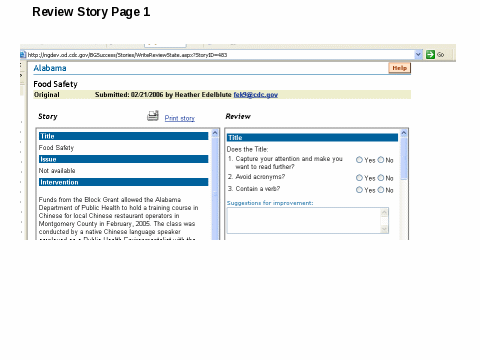Viewport: 480px width, 360px height.
Task: Click the 'Not available' issue text
Action: point(57,171)
